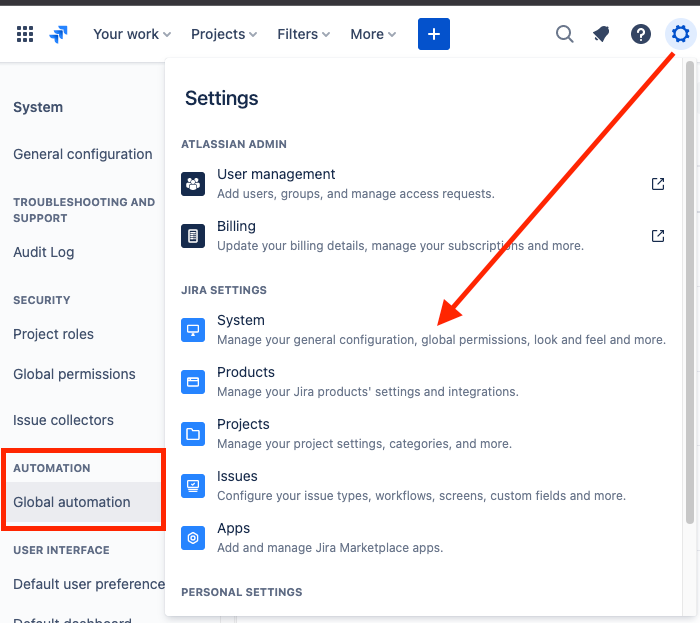Screen dimensions: 700x623
Task: Select Global automation in sidebar
Action: coord(83,502)
